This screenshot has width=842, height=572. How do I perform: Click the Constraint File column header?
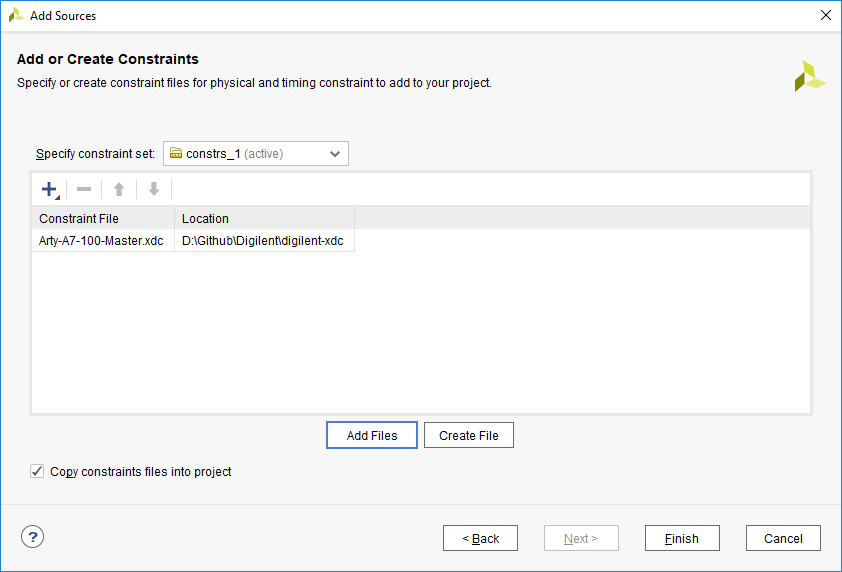click(x=103, y=219)
